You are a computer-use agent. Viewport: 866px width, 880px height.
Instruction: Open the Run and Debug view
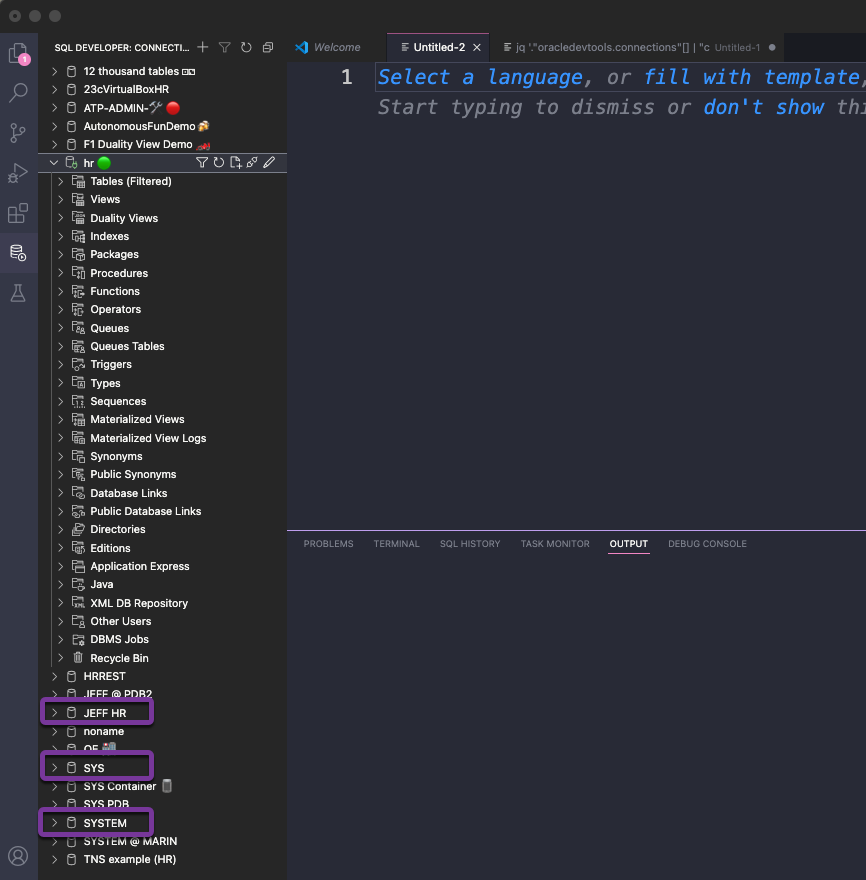[x=18, y=173]
